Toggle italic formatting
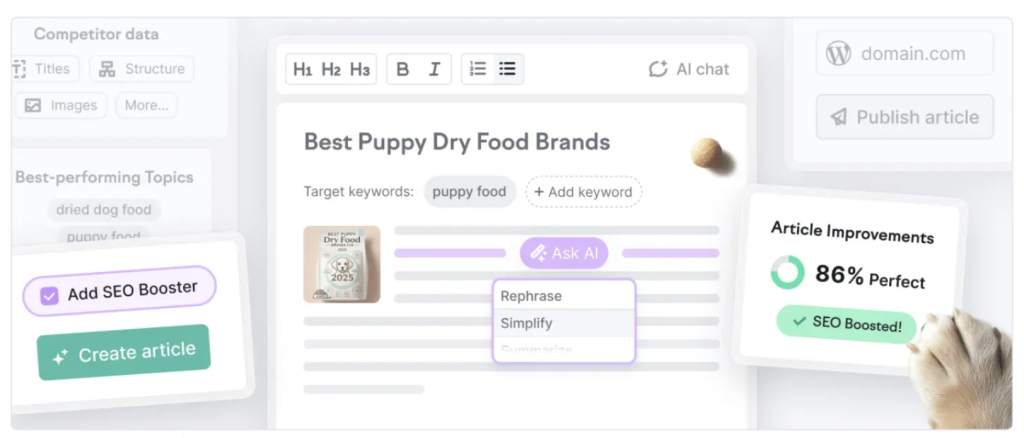The image size is (1024, 438). click(434, 69)
